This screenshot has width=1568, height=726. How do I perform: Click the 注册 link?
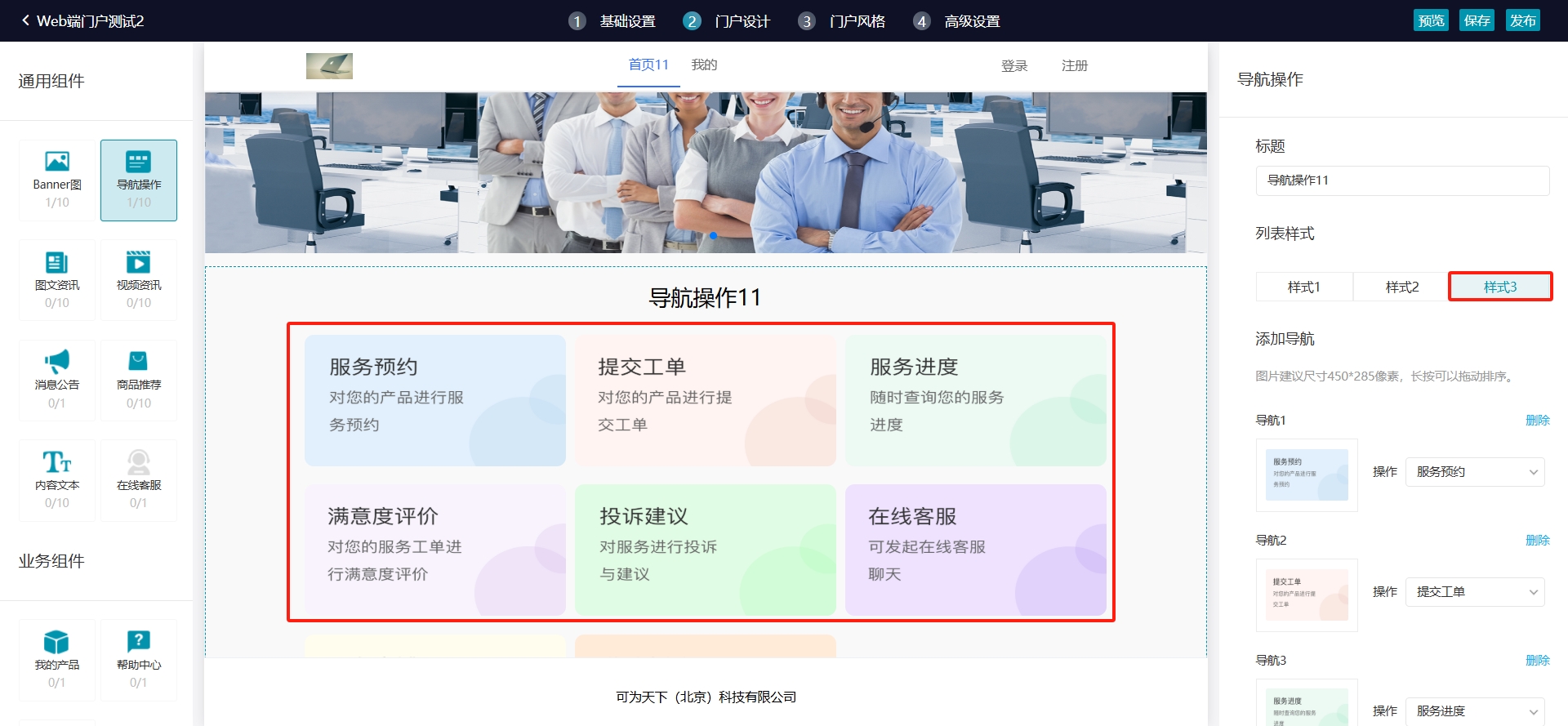1075,66
